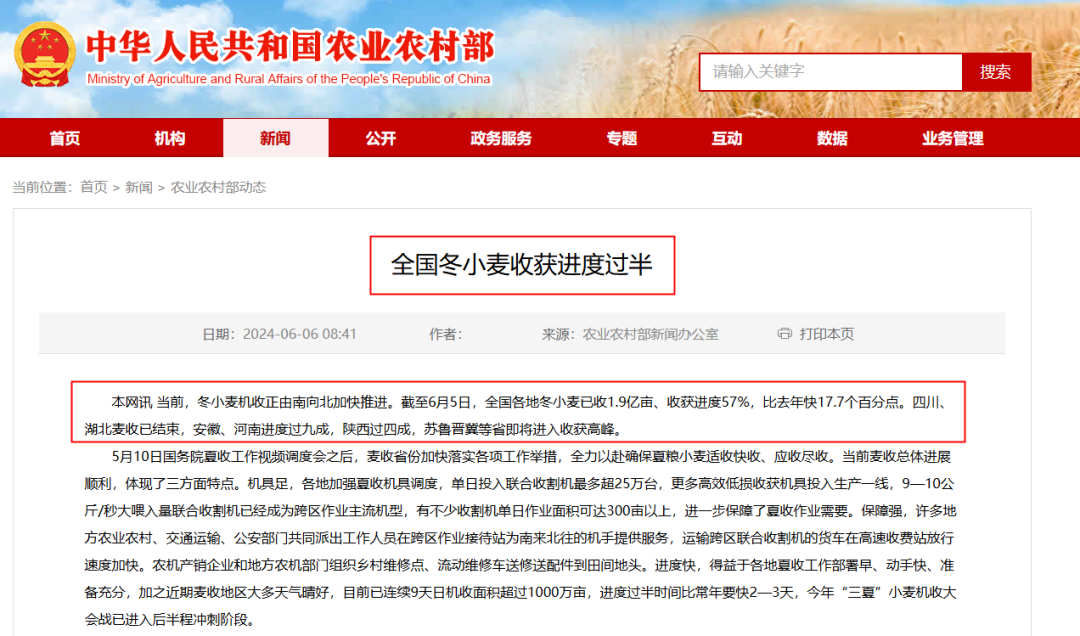Open the 互动 navigation menu
Viewport: 1080px width, 636px height.
click(x=727, y=138)
